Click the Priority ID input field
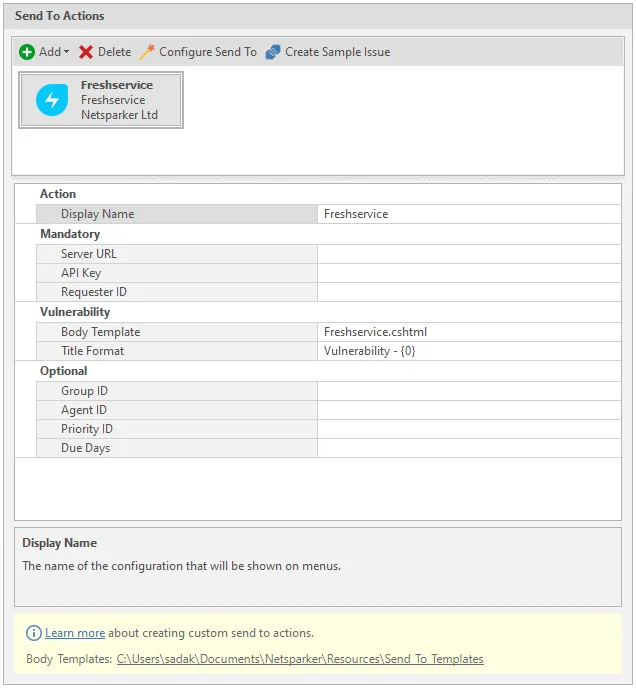The width and height of the screenshot is (636, 688). tap(469, 429)
